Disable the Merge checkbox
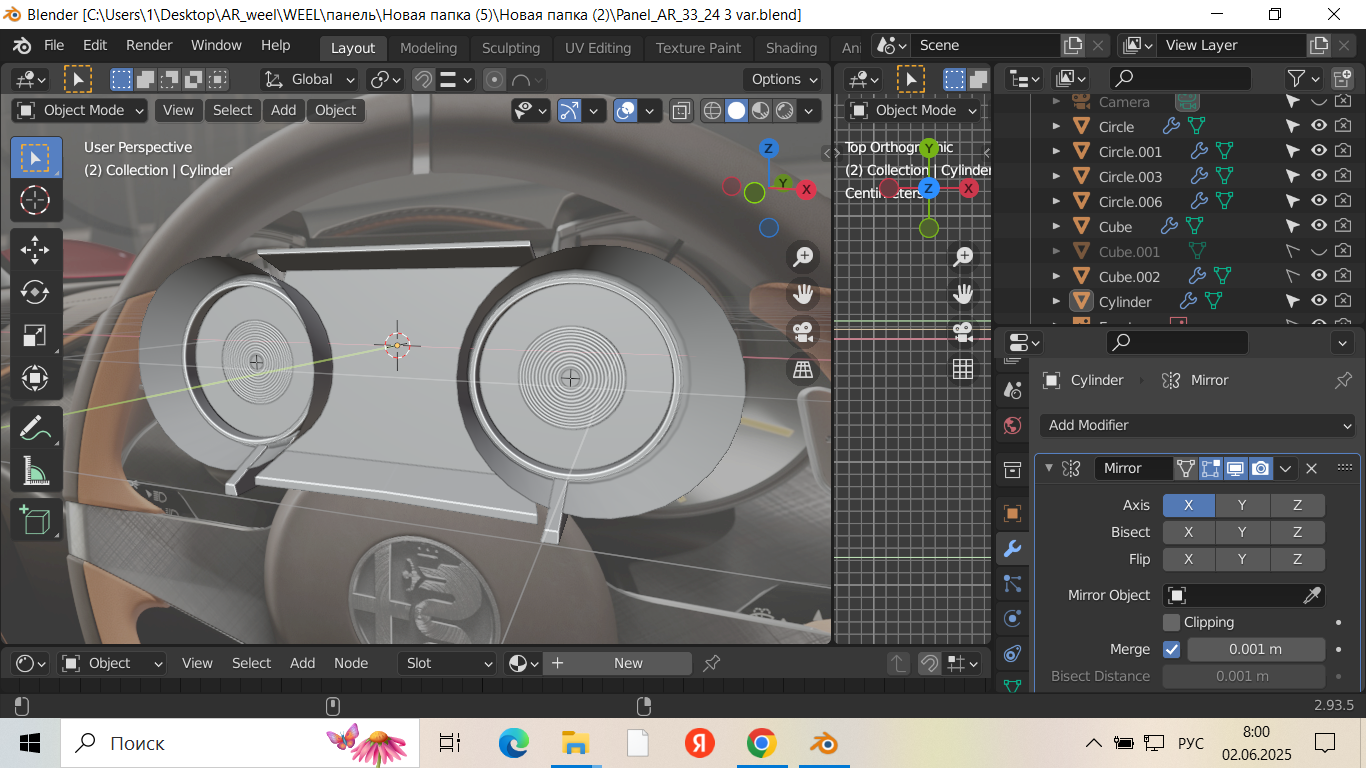 (1171, 649)
